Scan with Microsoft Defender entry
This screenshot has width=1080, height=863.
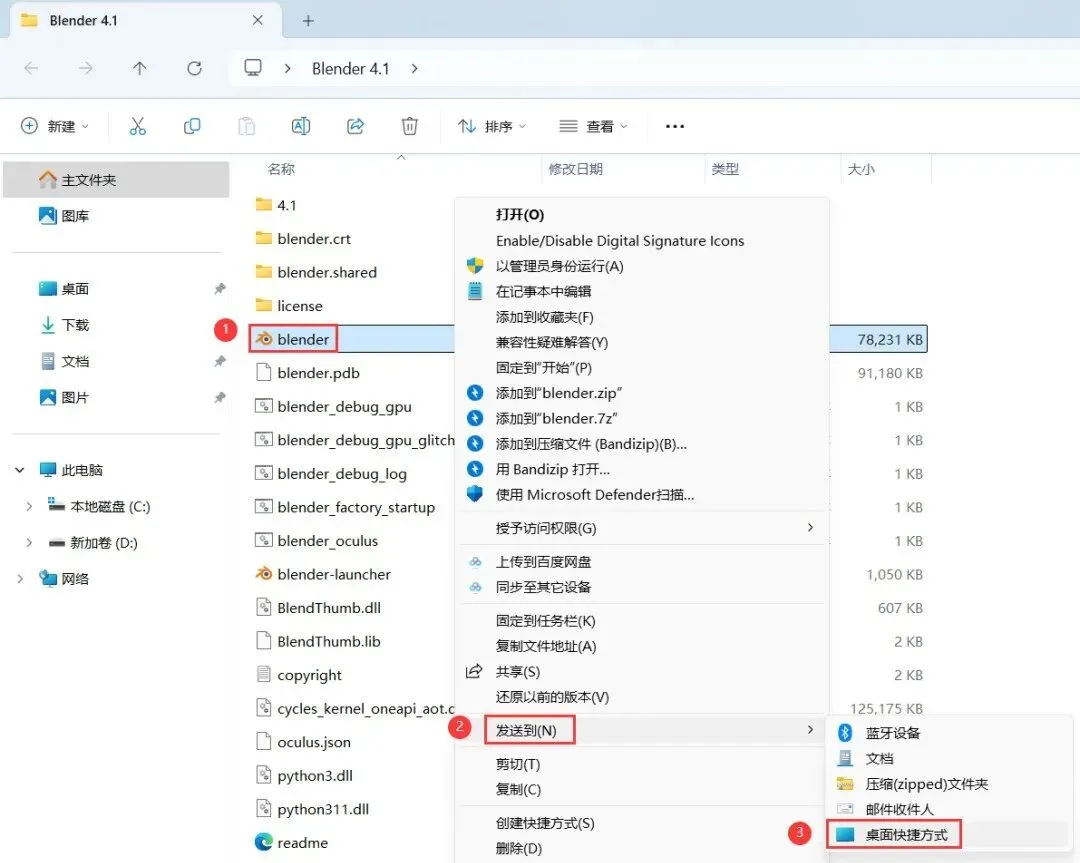coord(594,495)
